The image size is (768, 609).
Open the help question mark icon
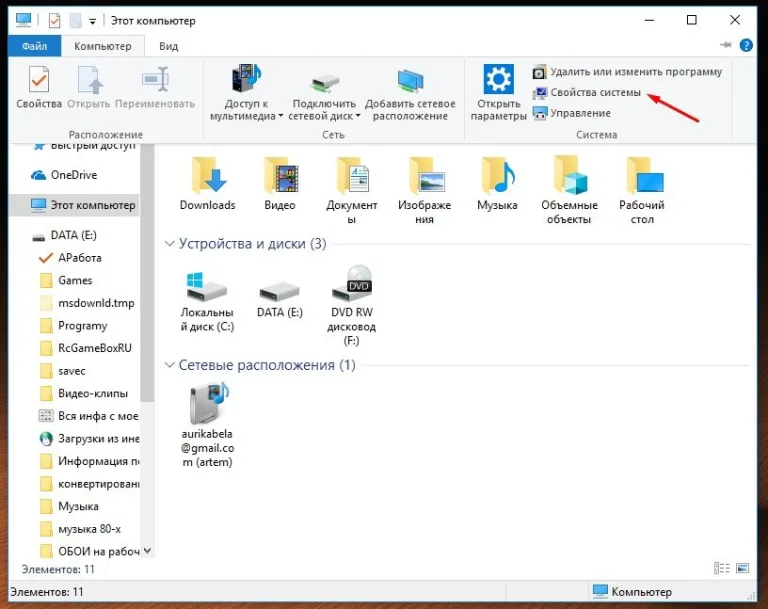[746, 46]
